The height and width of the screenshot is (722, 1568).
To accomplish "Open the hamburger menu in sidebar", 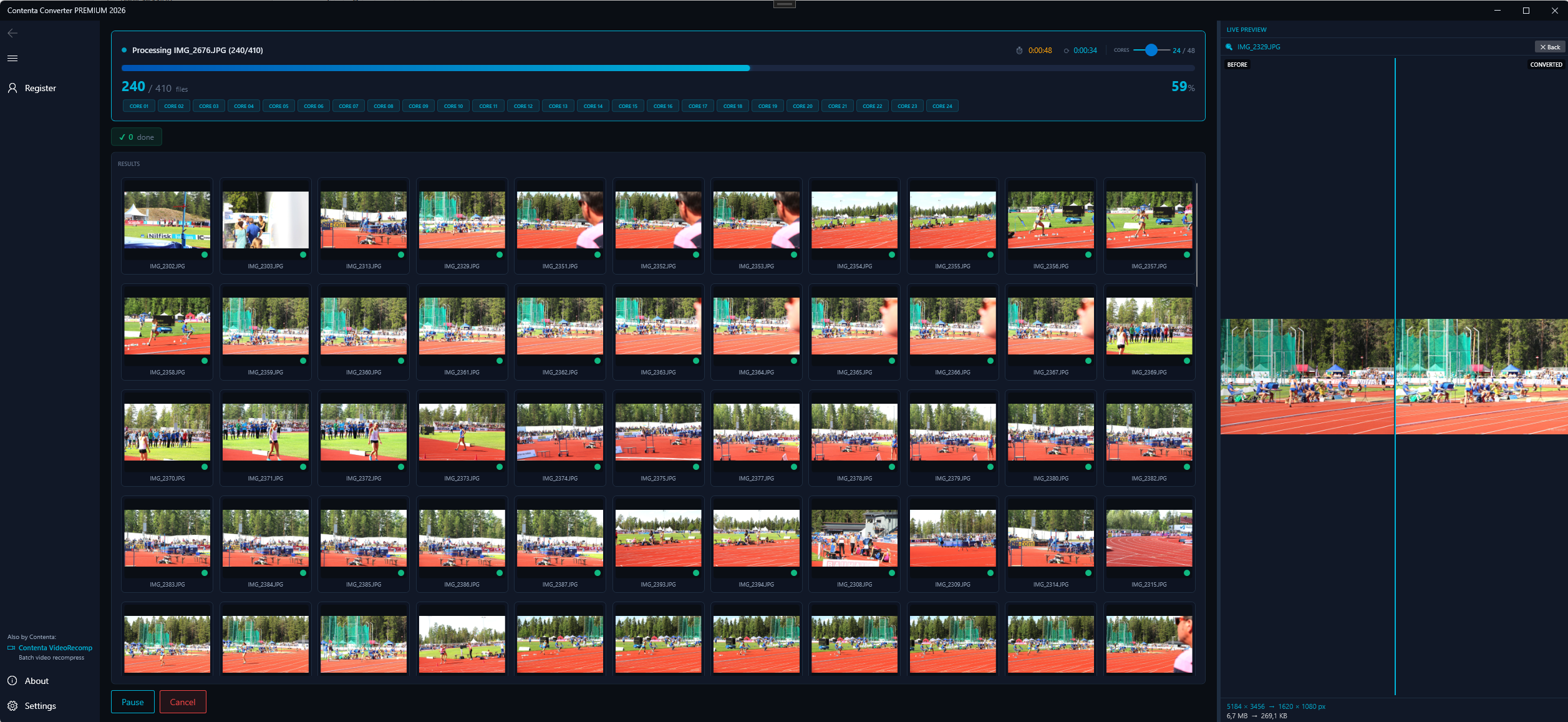I will [12, 58].
